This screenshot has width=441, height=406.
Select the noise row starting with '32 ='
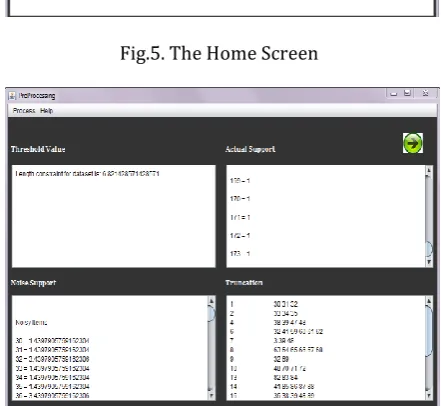click(52, 359)
